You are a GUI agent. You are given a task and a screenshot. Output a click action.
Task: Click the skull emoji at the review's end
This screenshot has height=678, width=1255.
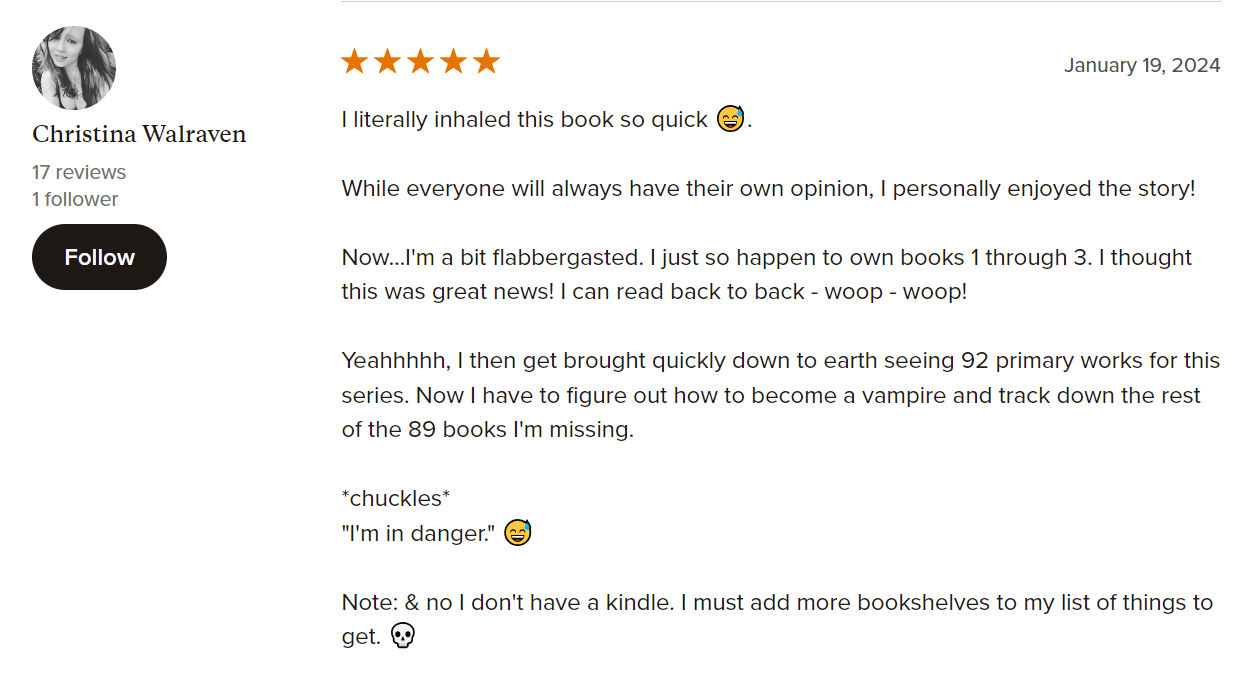402,635
